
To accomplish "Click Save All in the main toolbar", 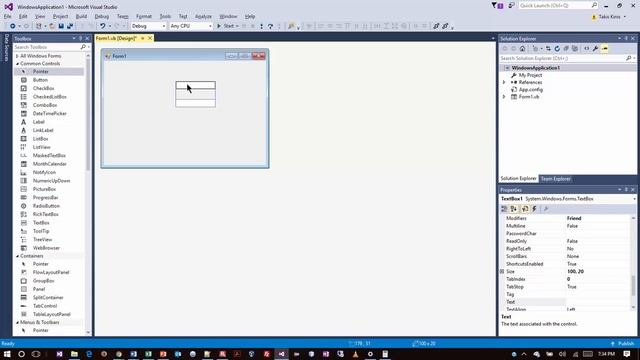I will (70, 26).
